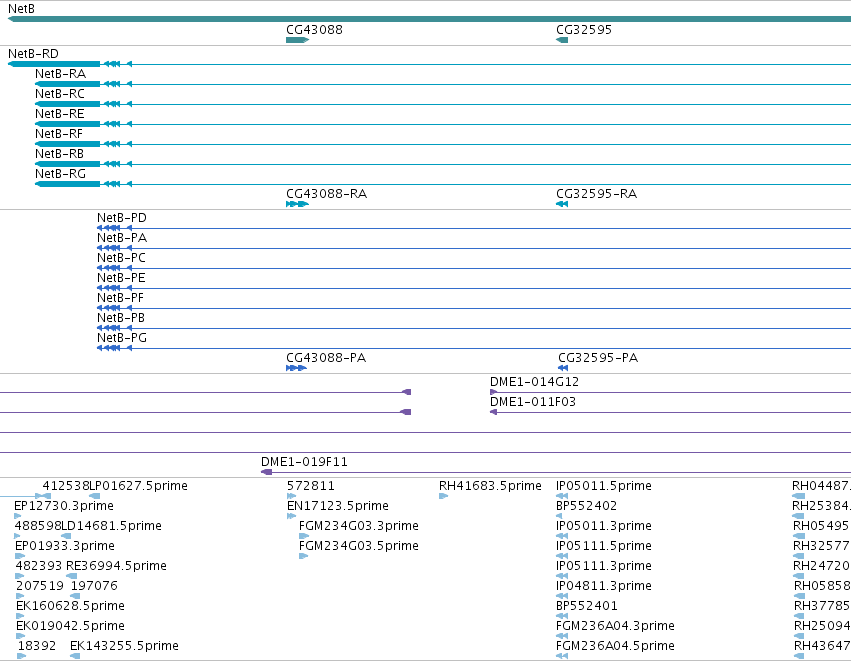Image resolution: width=851 pixels, height=661 pixels.
Task: Select the DME1-011F03 purple arrow marker
Action: (x=493, y=412)
